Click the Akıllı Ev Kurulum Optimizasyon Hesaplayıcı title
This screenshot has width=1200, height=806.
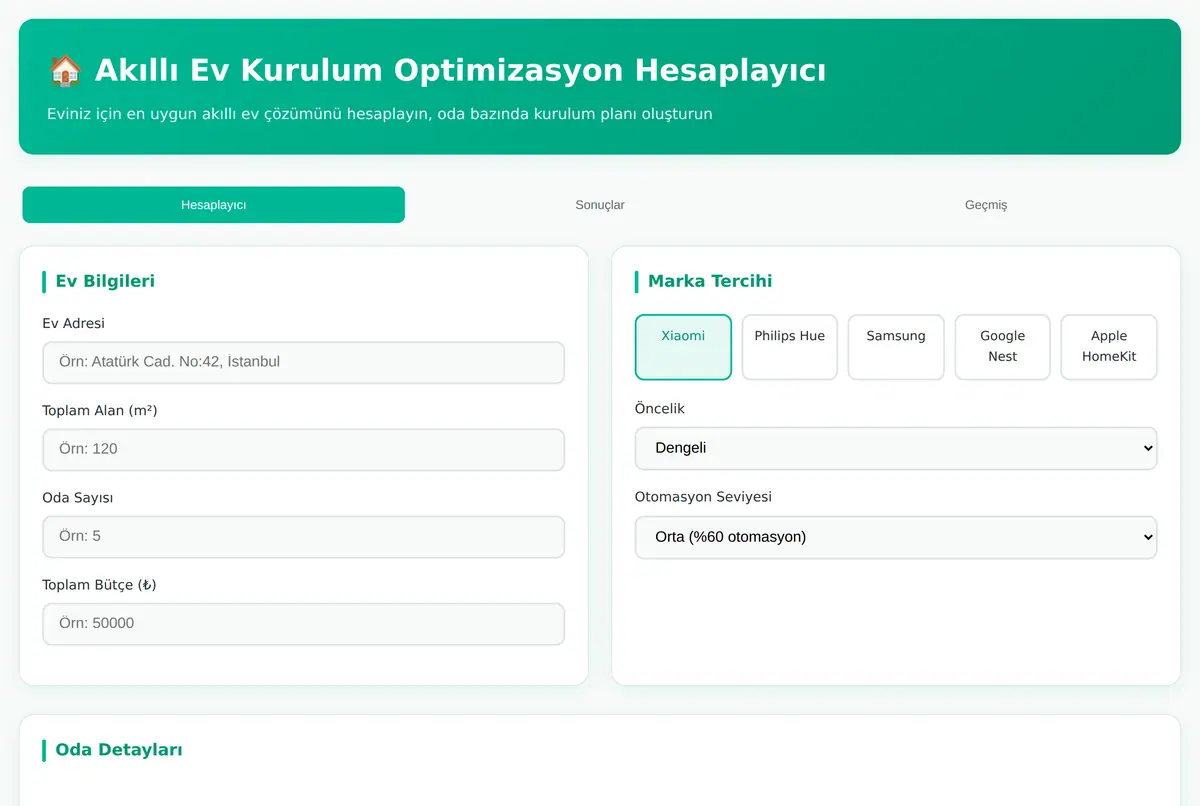click(460, 71)
